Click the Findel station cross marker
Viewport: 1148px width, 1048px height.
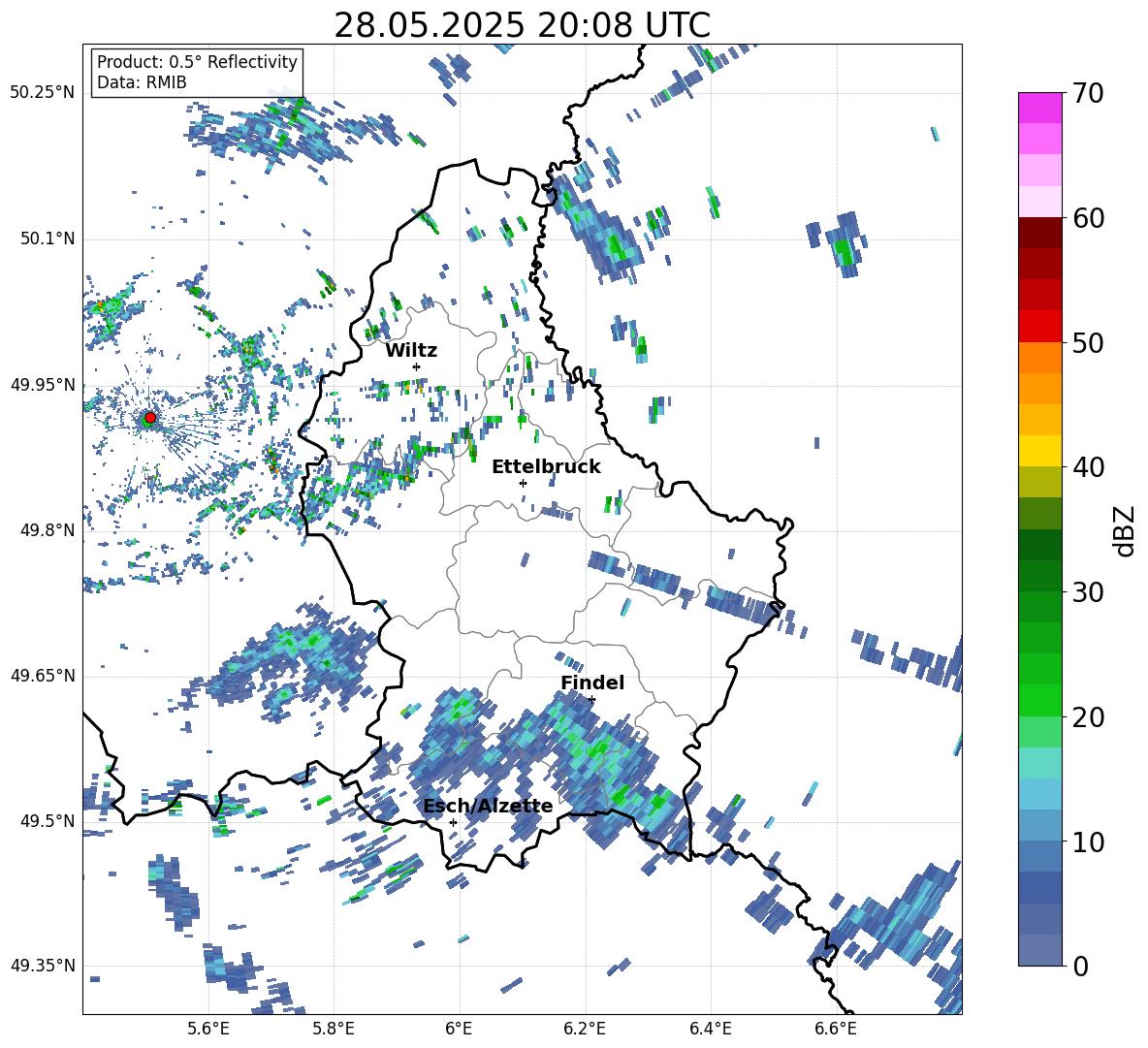(591, 700)
